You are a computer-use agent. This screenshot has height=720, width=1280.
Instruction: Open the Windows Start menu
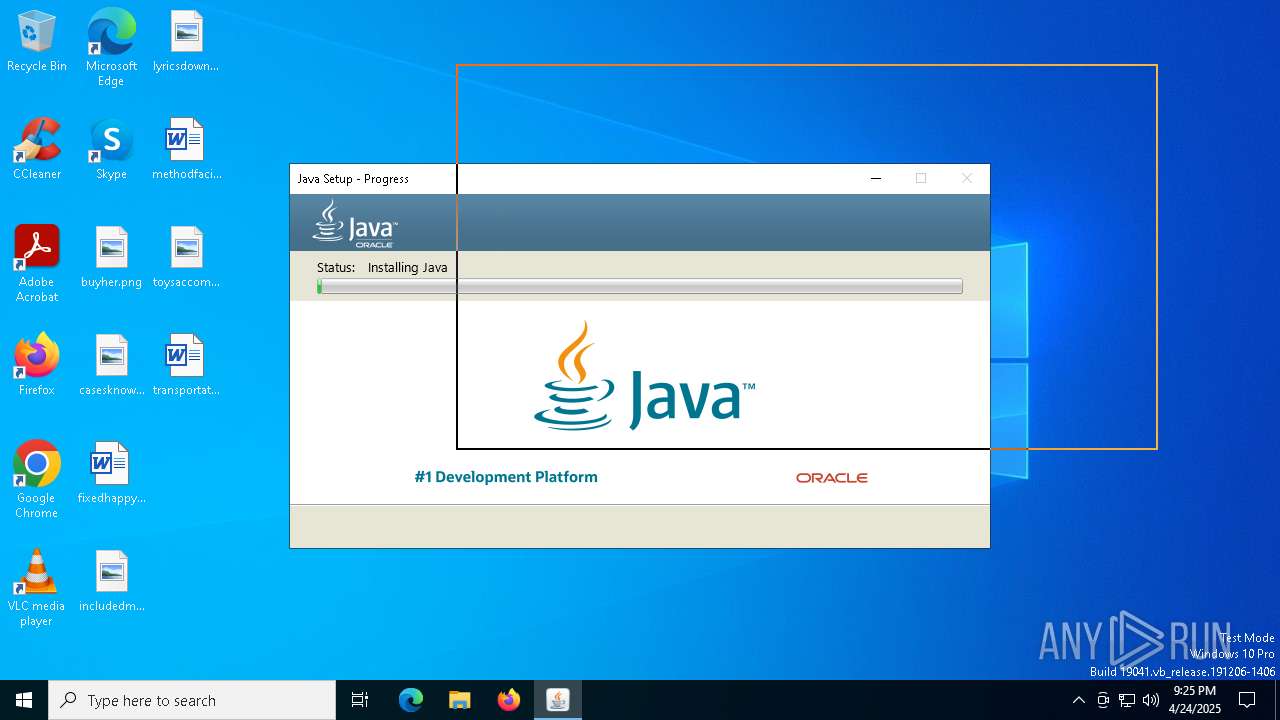[x=24, y=700]
